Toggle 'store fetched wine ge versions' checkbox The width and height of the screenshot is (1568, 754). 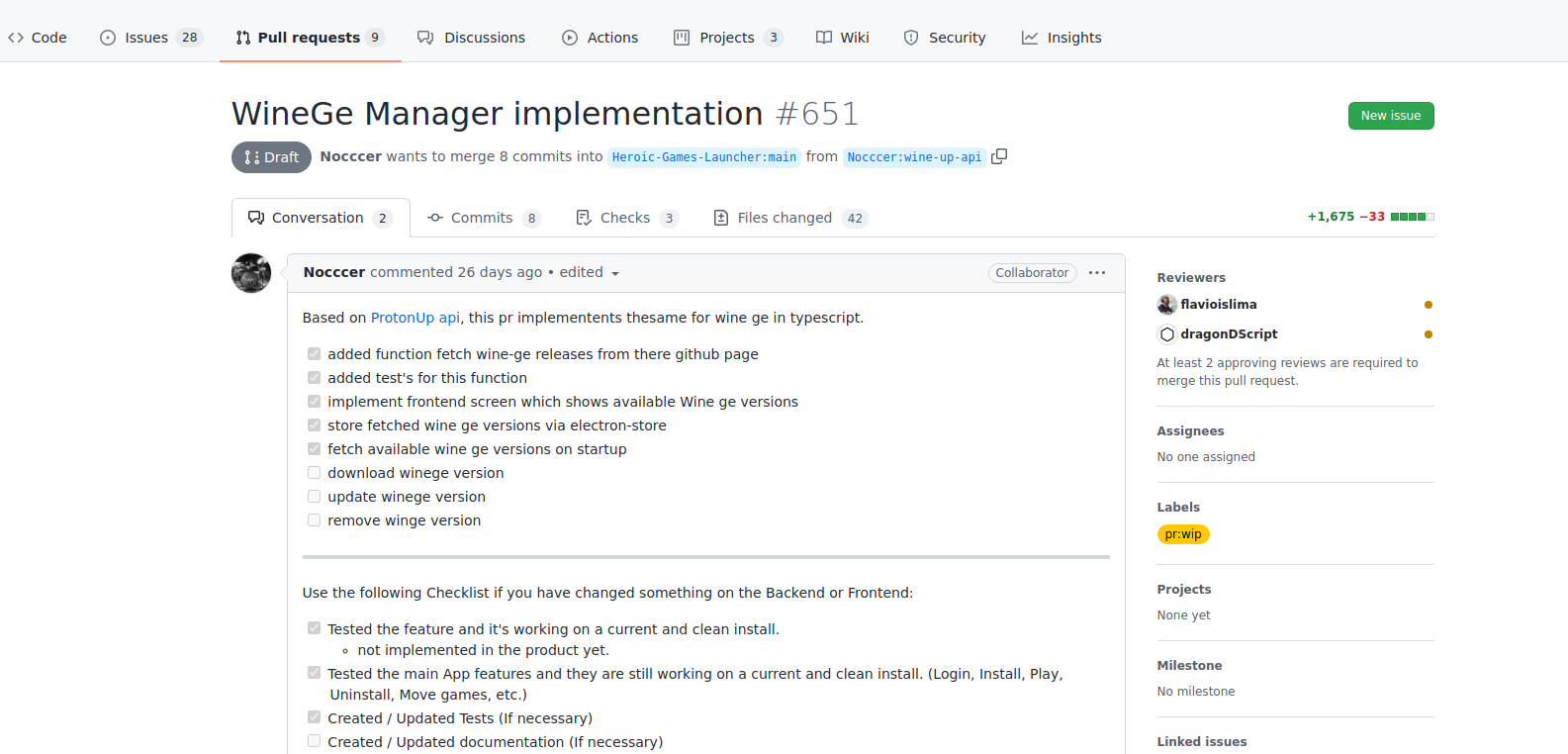[314, 424]
